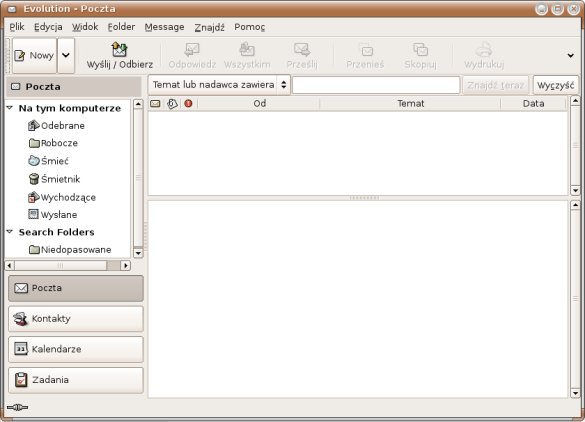585x422 pixels.
Task: Click preview pane scroll up arrow
Action: (575, 205)
